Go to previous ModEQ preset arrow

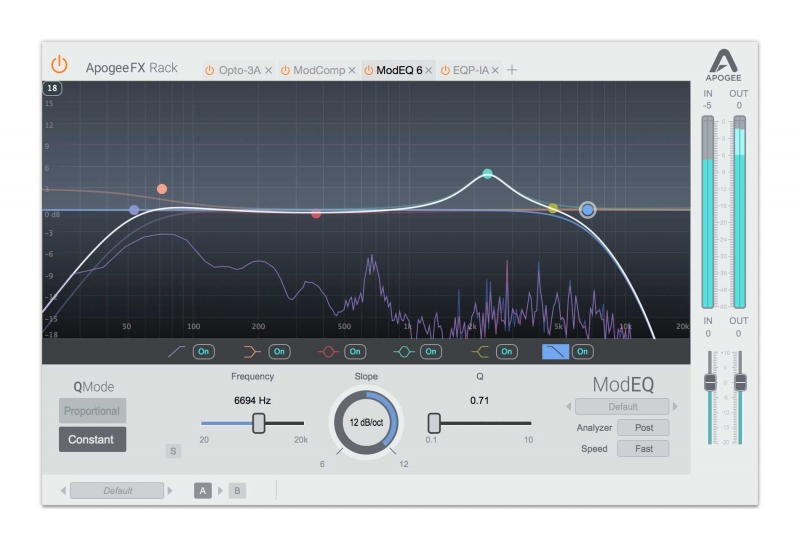point(568,407)
